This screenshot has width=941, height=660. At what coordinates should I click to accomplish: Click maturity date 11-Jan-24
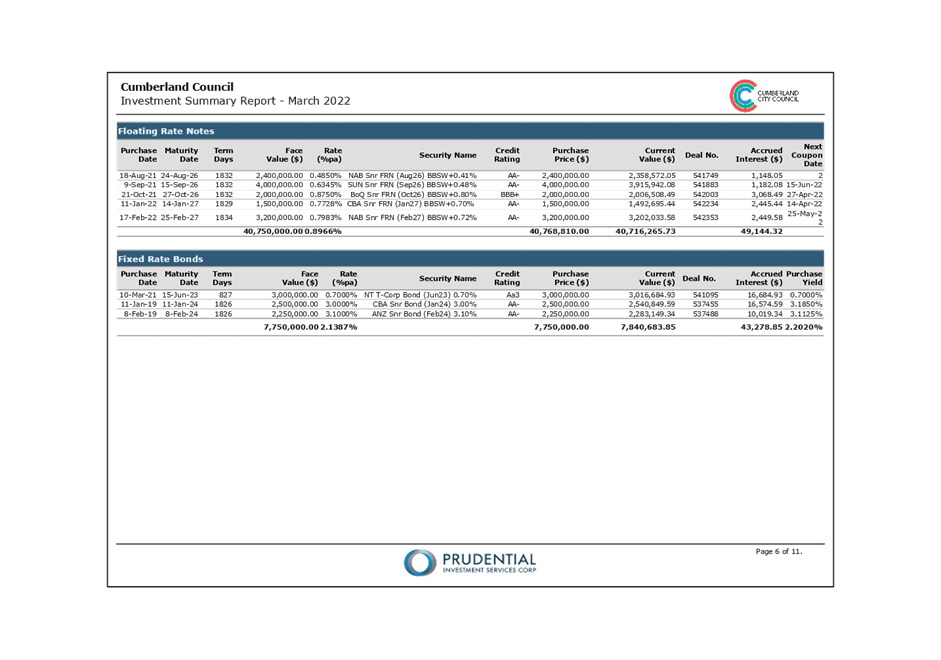[180, 304]
